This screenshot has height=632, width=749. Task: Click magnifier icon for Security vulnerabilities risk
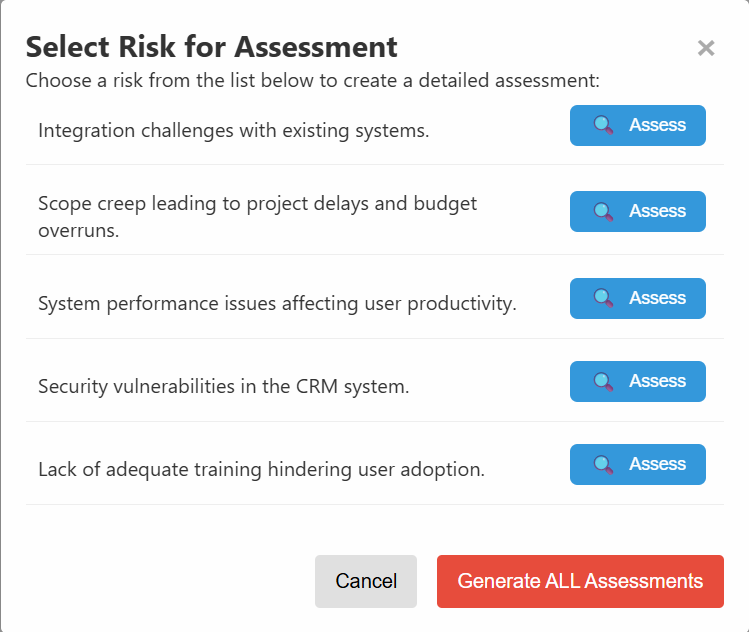coord(603,382)
